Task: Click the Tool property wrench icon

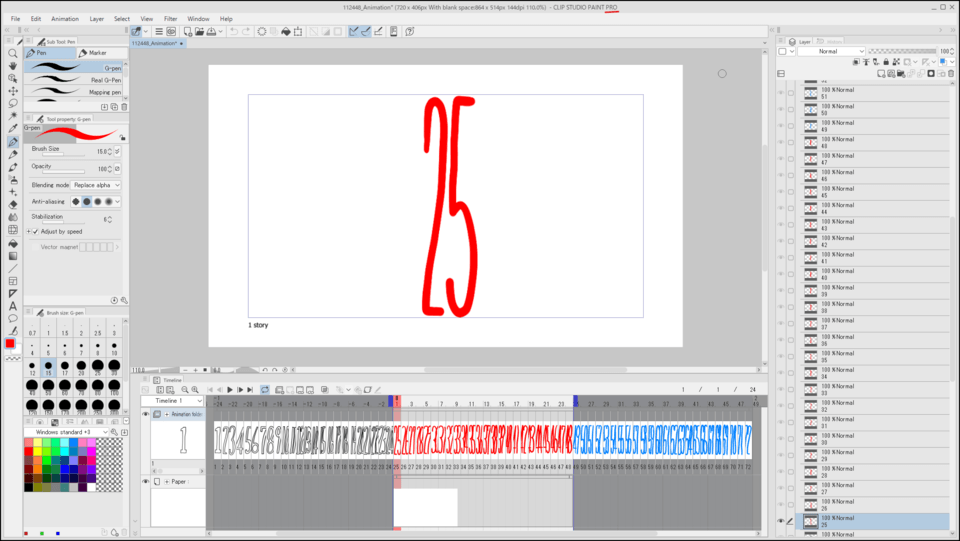Action: (x=124, y=300)
